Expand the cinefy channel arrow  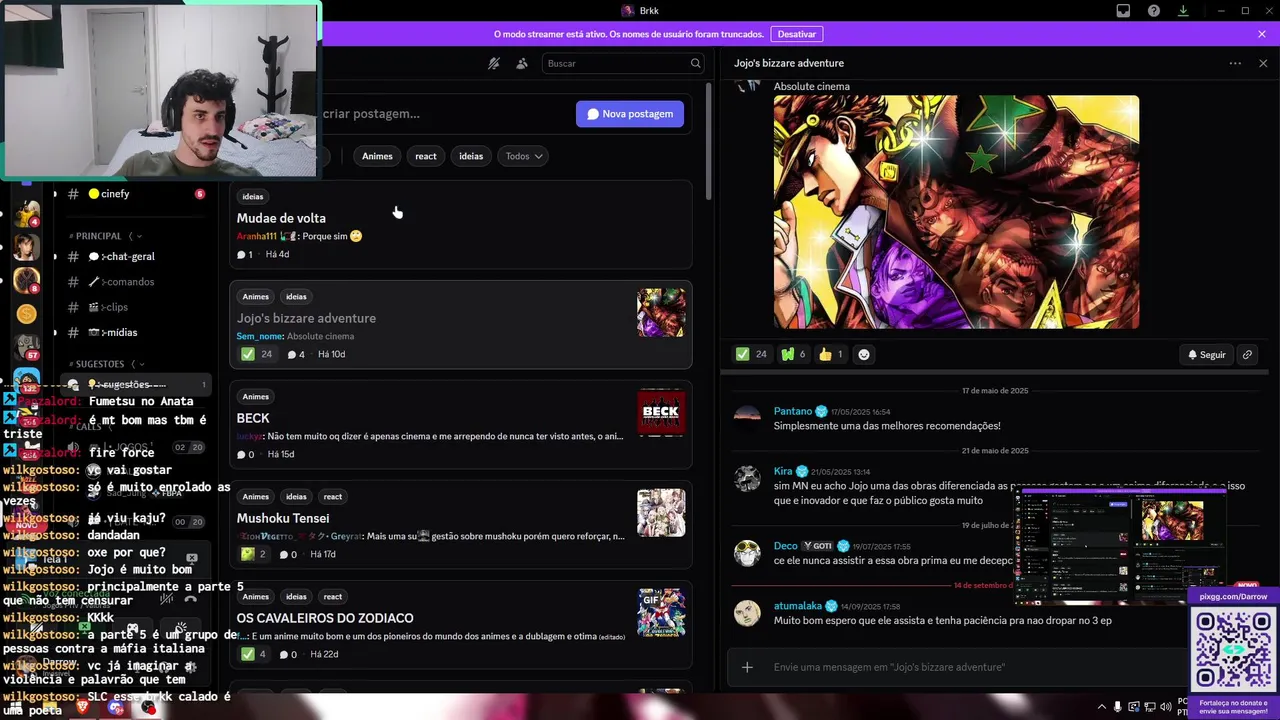55,194
